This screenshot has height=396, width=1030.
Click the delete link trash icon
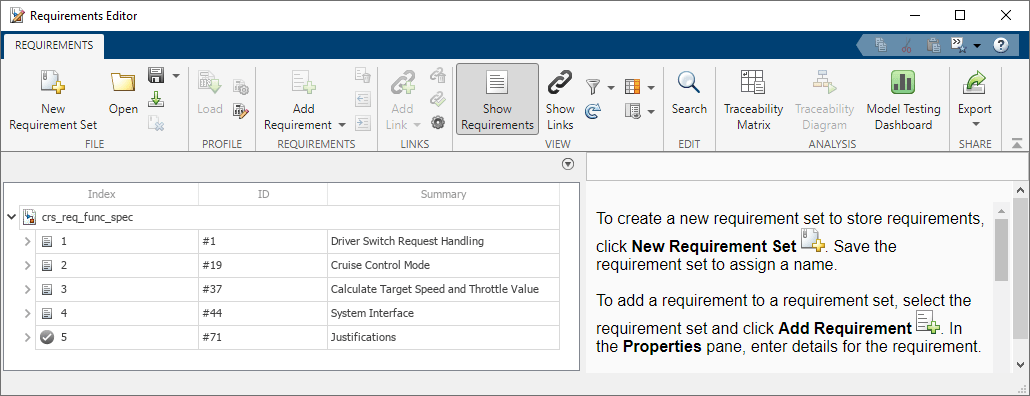coord(437,75)
